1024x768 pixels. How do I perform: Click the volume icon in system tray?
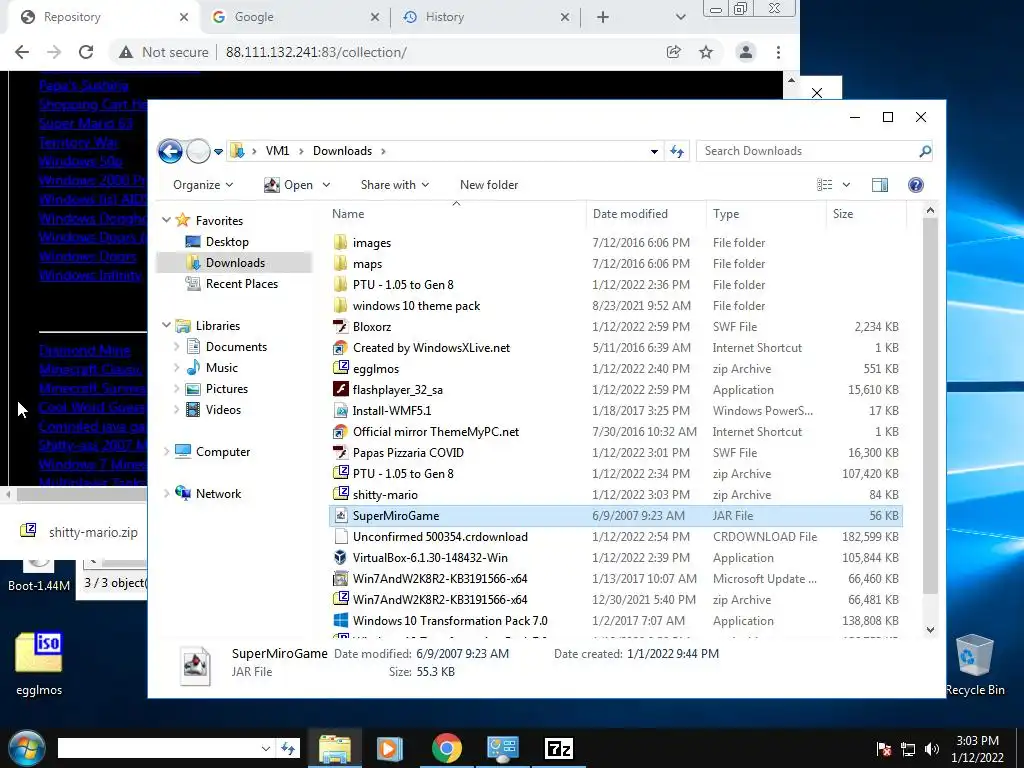pyautogui.click(x=932, y=748)
